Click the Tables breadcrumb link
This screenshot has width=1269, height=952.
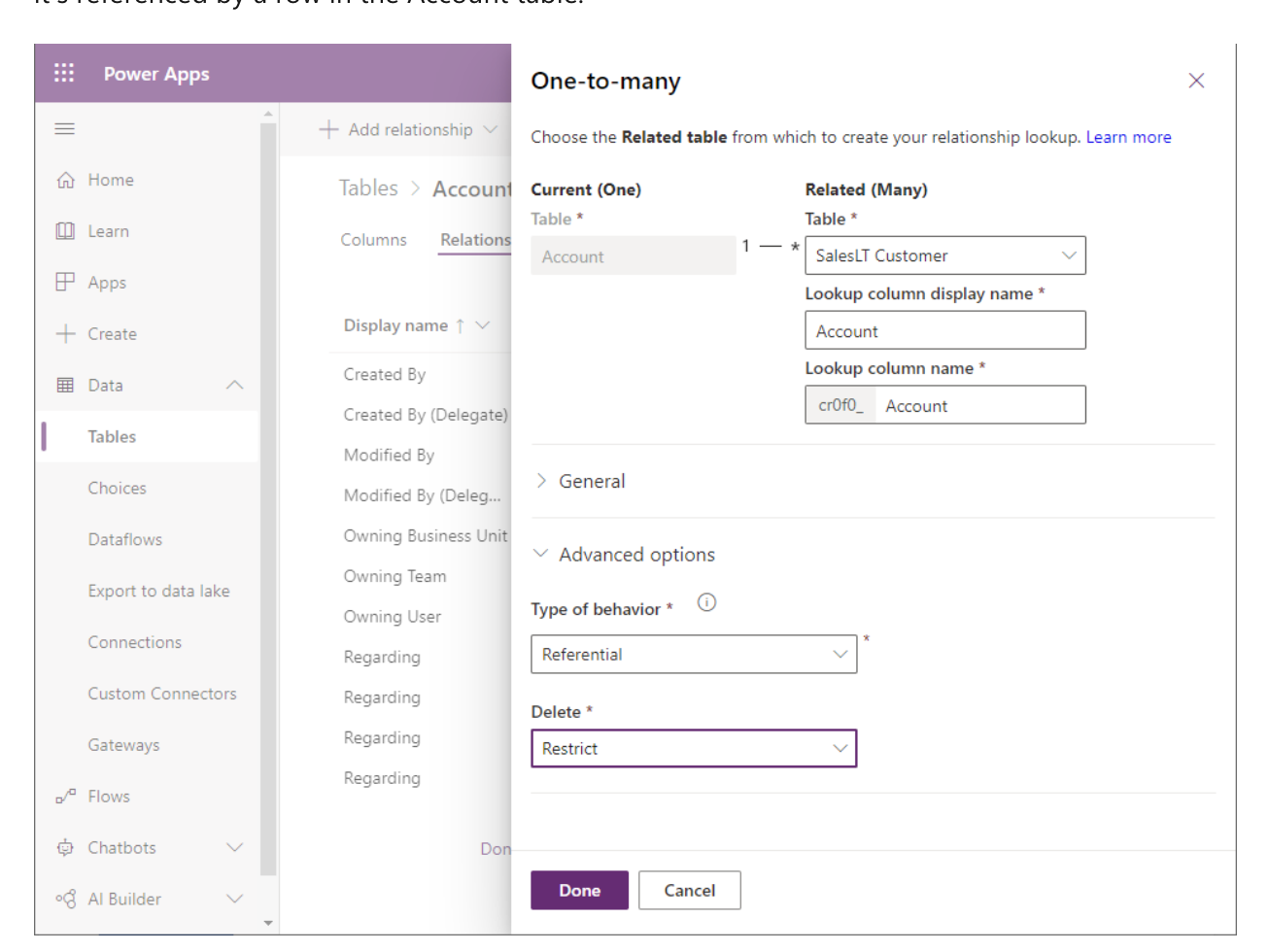368,188
